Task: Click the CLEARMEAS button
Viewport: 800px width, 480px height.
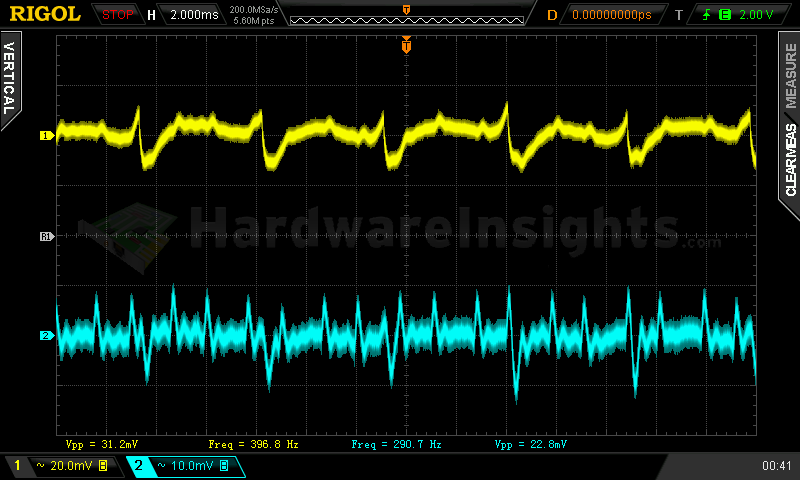Action: coord(789,160)
